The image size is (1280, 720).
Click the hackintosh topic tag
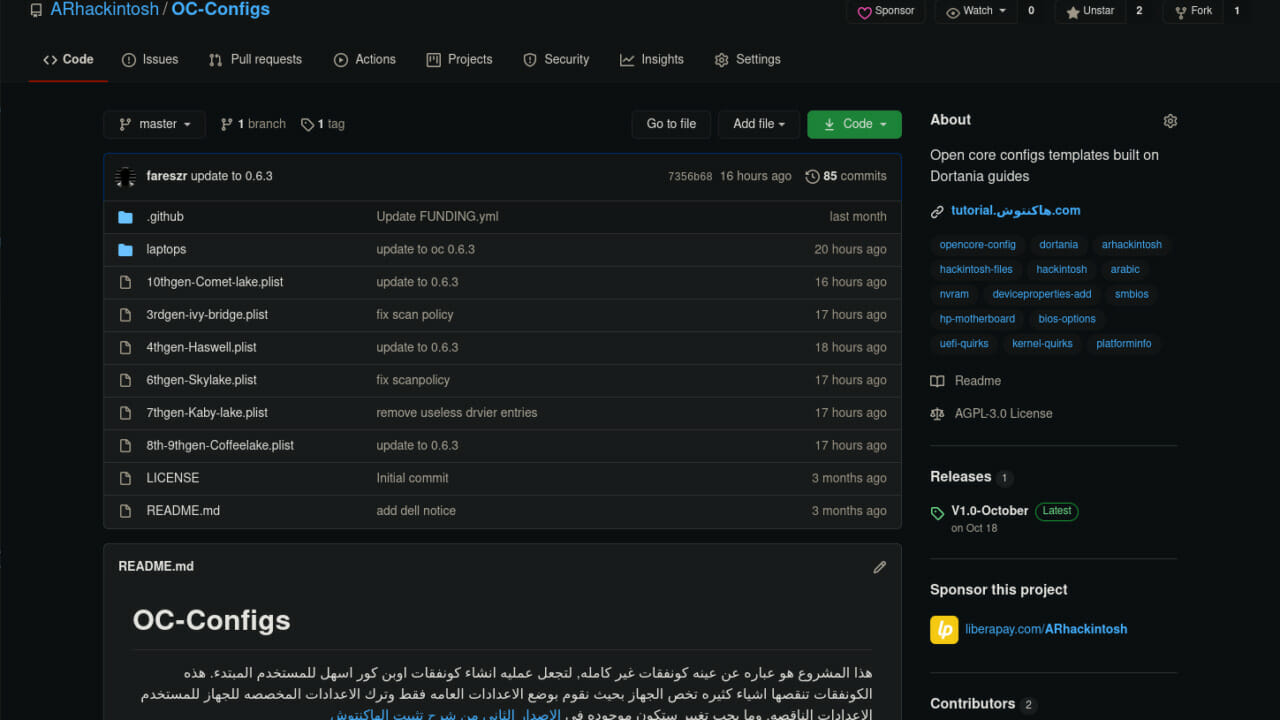click(1061, 269)
